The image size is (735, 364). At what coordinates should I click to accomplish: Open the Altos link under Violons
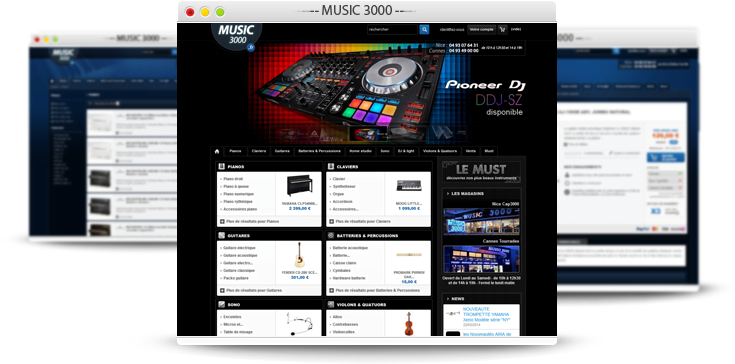[x=337, y=317]
